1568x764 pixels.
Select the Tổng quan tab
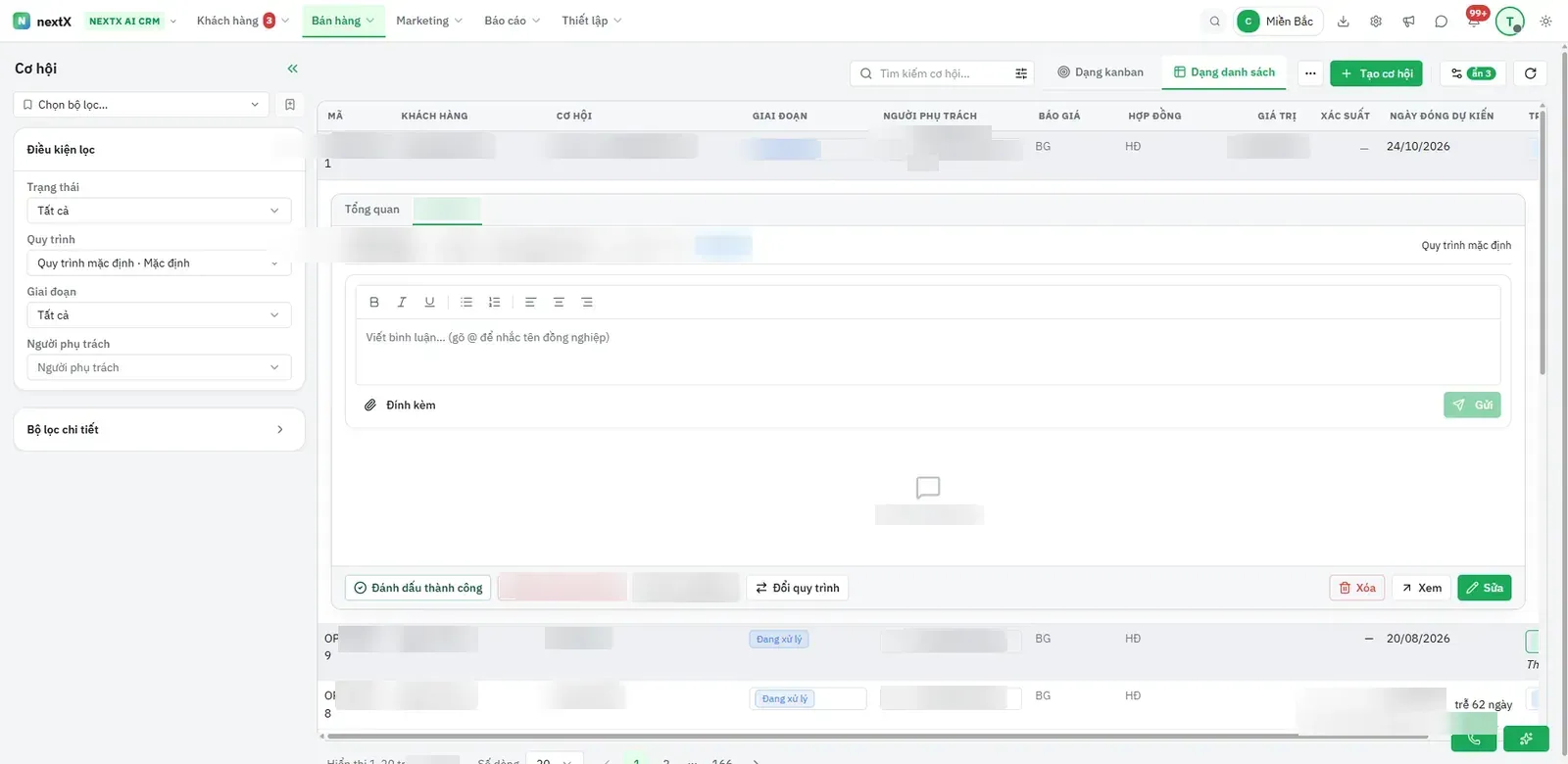(x=372, y=210)
